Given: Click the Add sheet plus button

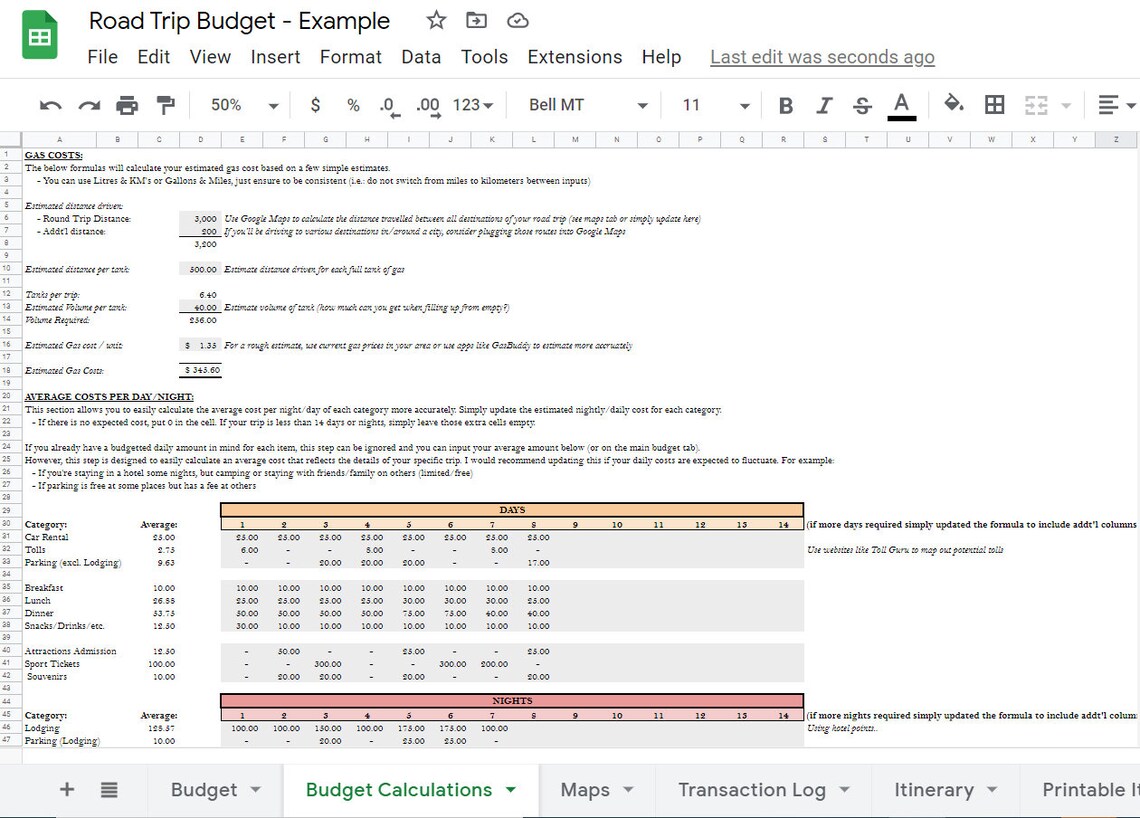Looking at the screenshot, I should point(66,789).
